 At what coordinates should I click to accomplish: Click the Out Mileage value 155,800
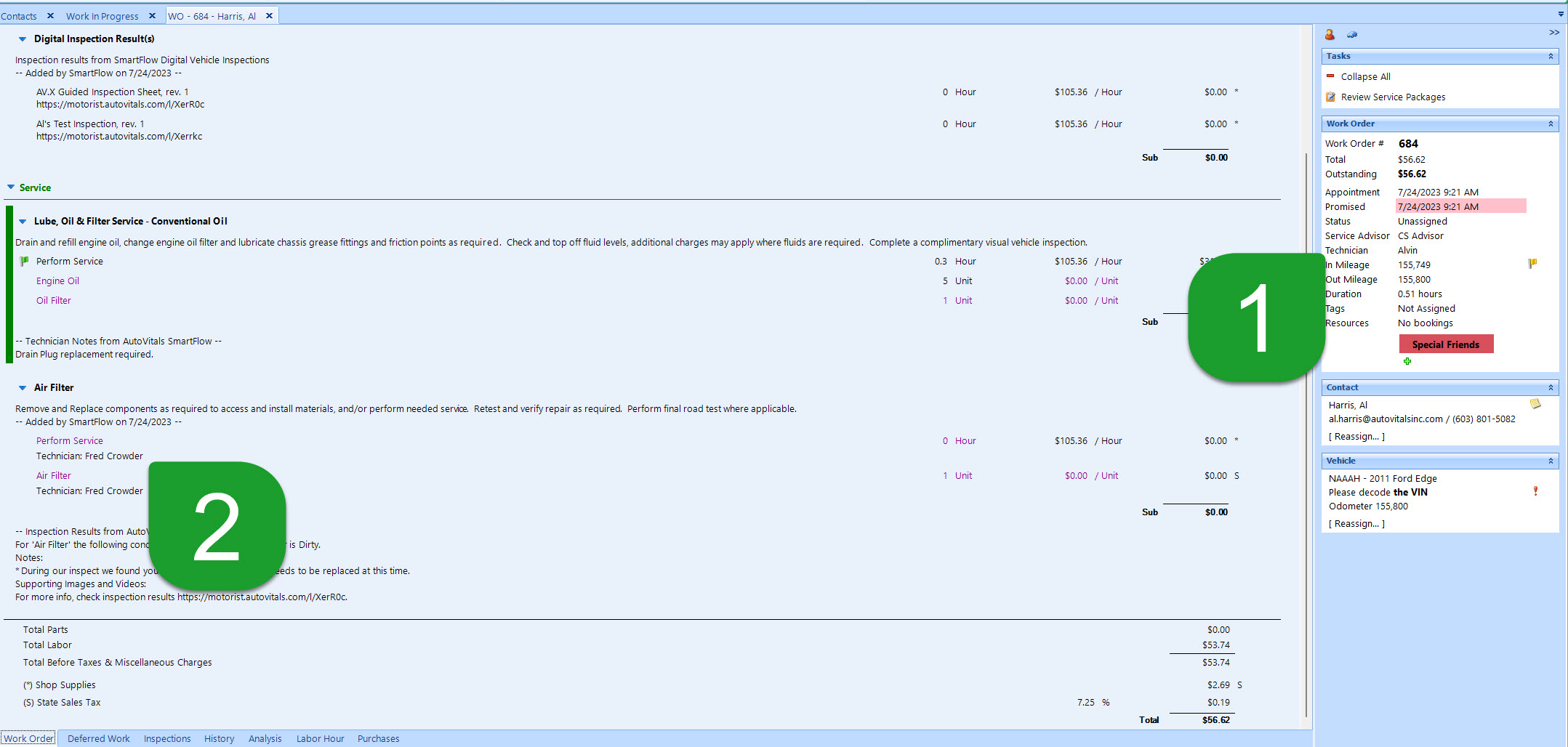click(1414, 279)
